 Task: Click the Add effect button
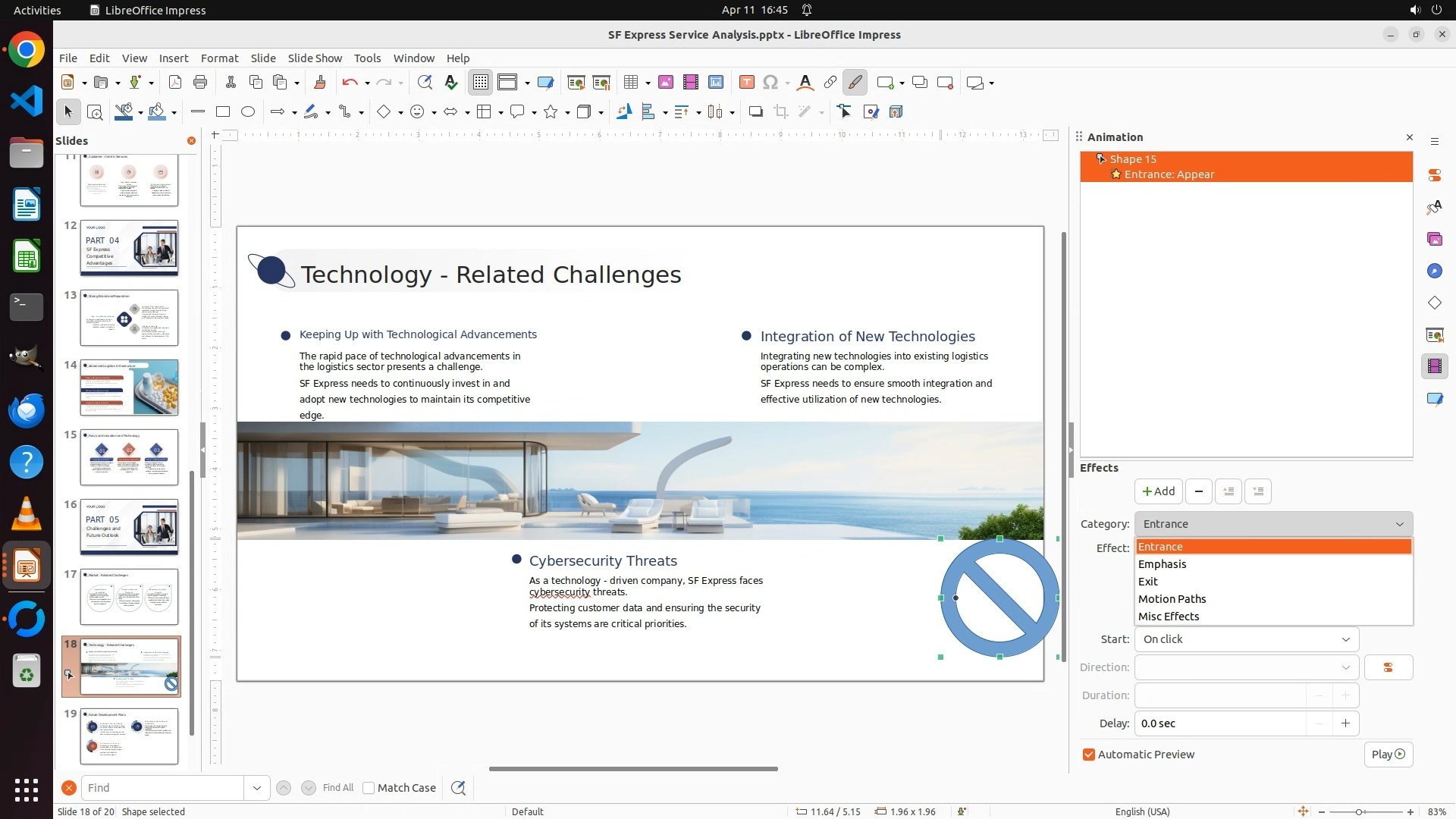click(1158, 491)
